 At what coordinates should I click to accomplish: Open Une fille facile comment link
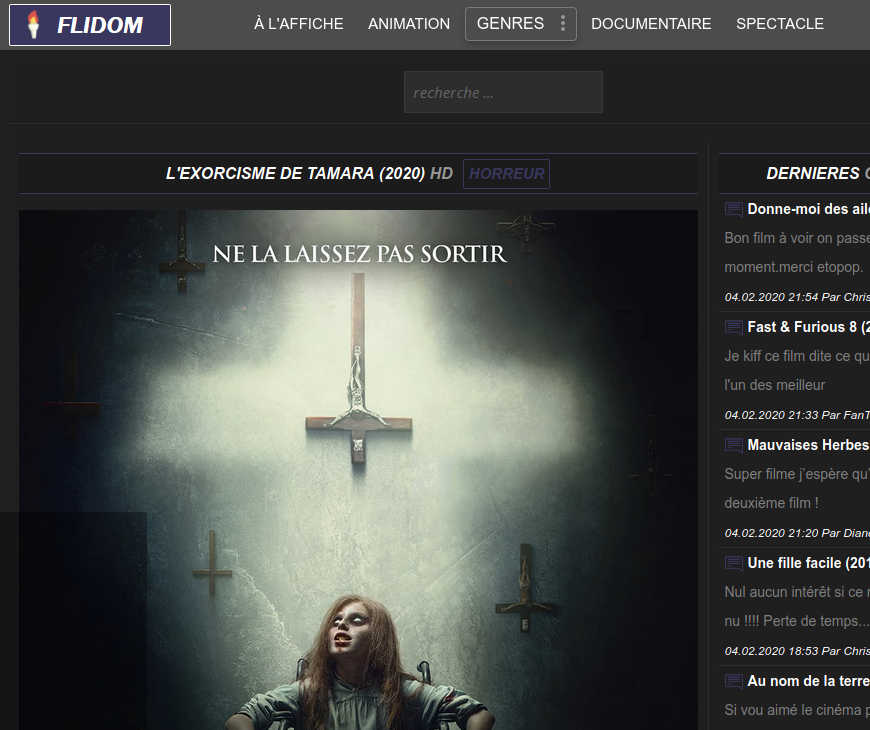click(808, 563)
